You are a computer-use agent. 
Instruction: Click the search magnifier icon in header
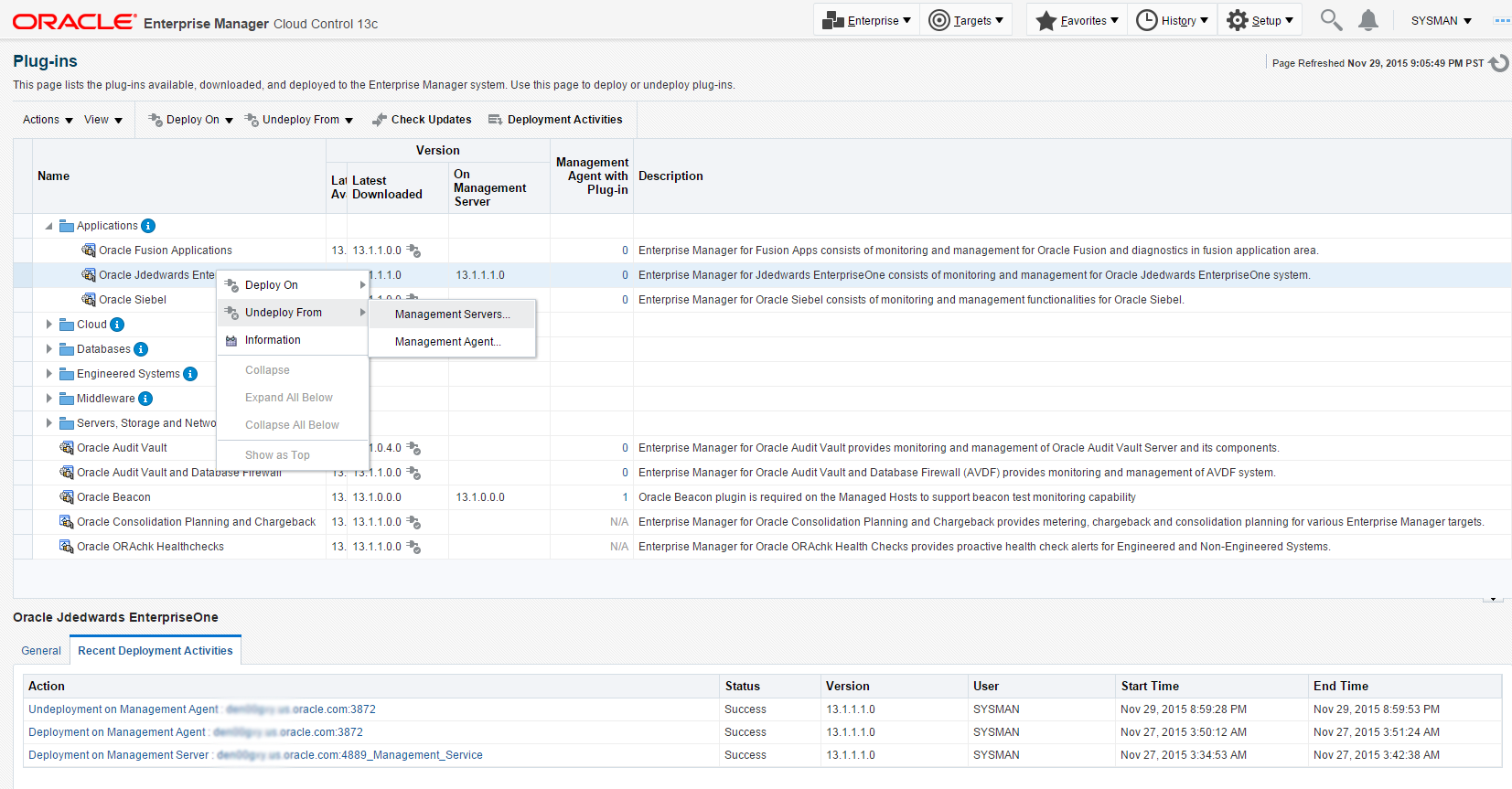pos(1331,20)
